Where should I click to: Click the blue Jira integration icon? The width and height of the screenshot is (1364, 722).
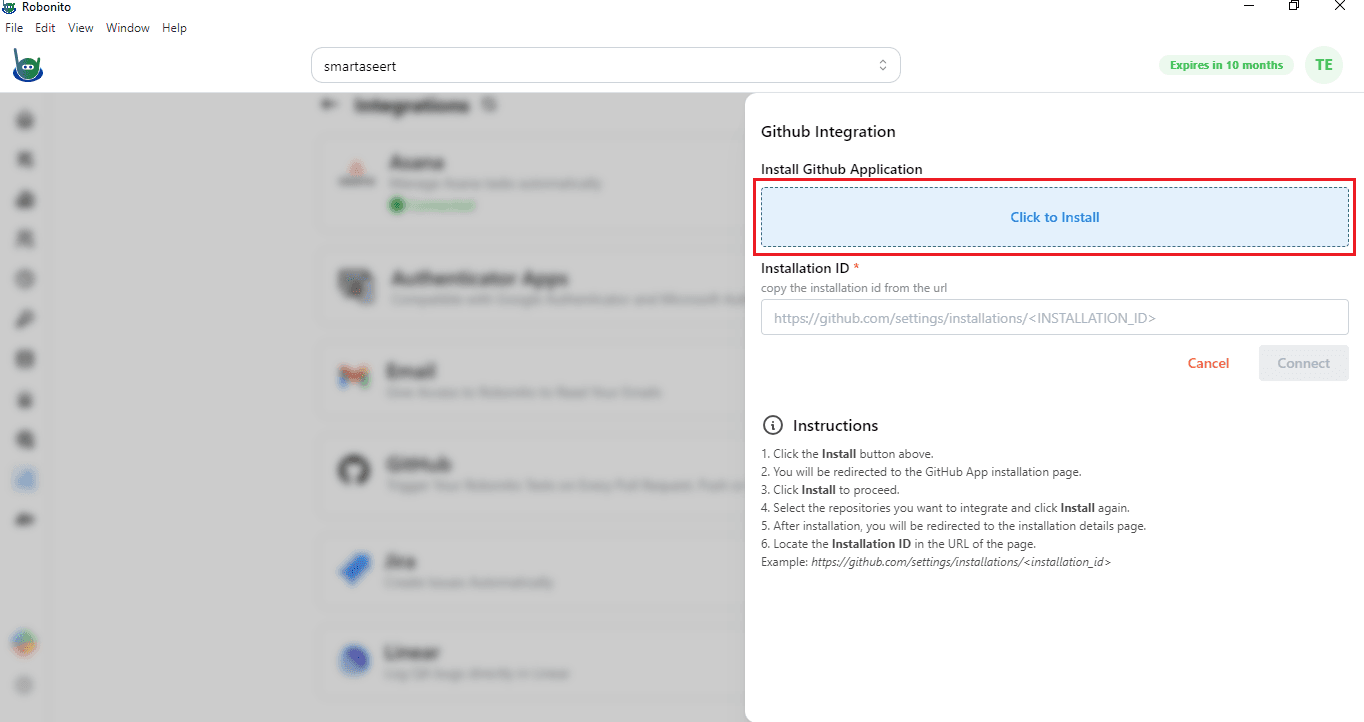(x=353, y=569)
